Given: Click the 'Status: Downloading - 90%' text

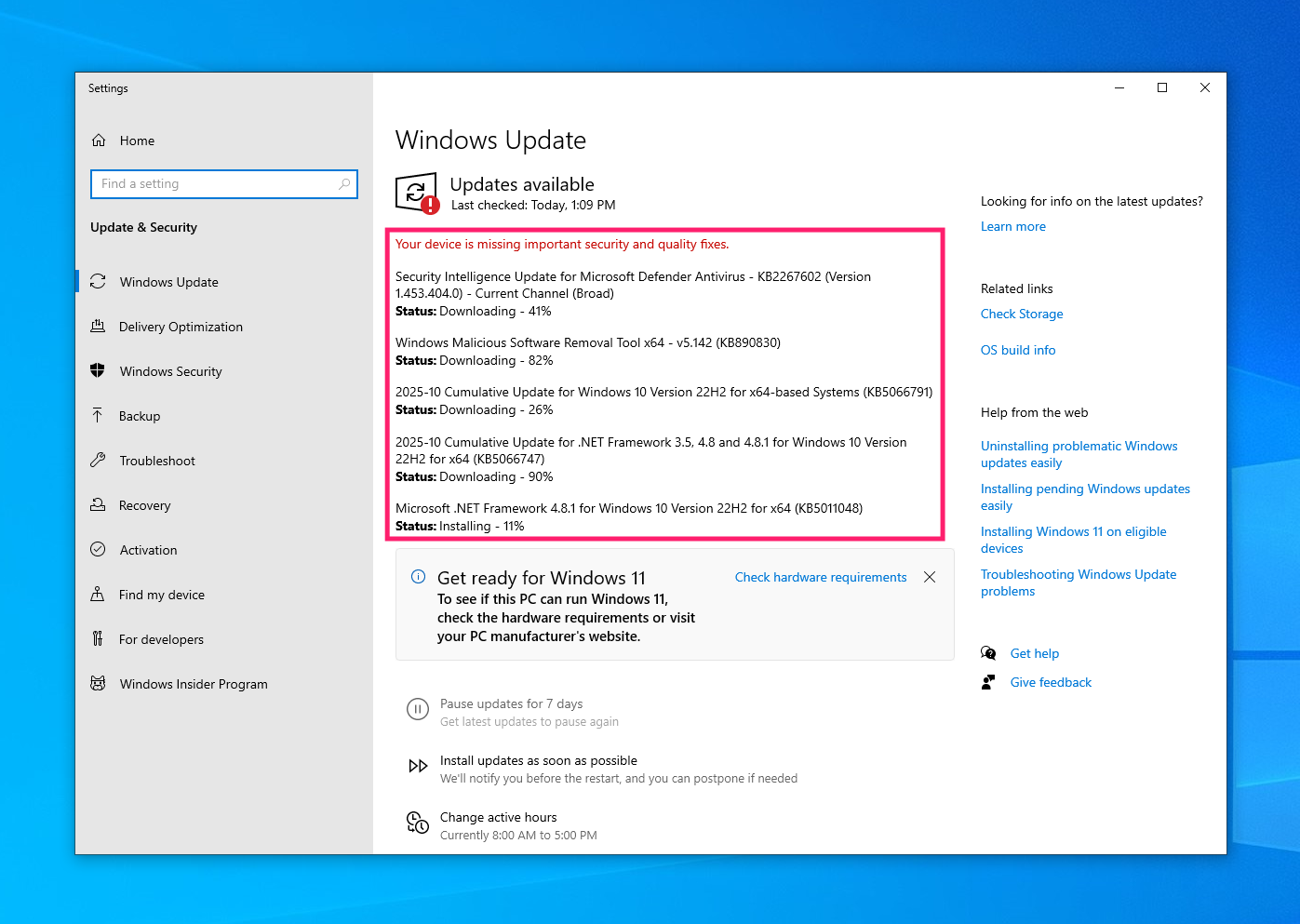Looking at the screenshot, I should coord(475,476).
